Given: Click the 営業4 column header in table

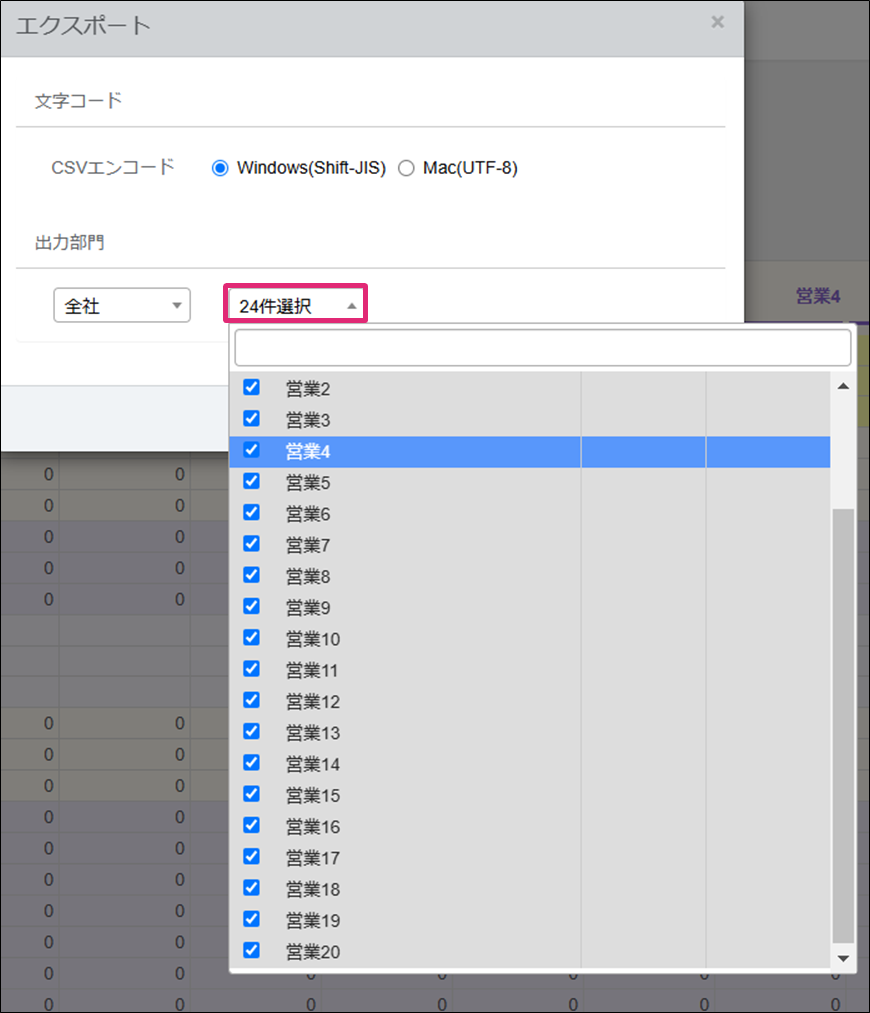Looking at the screenshot, I should pos(817,296).
